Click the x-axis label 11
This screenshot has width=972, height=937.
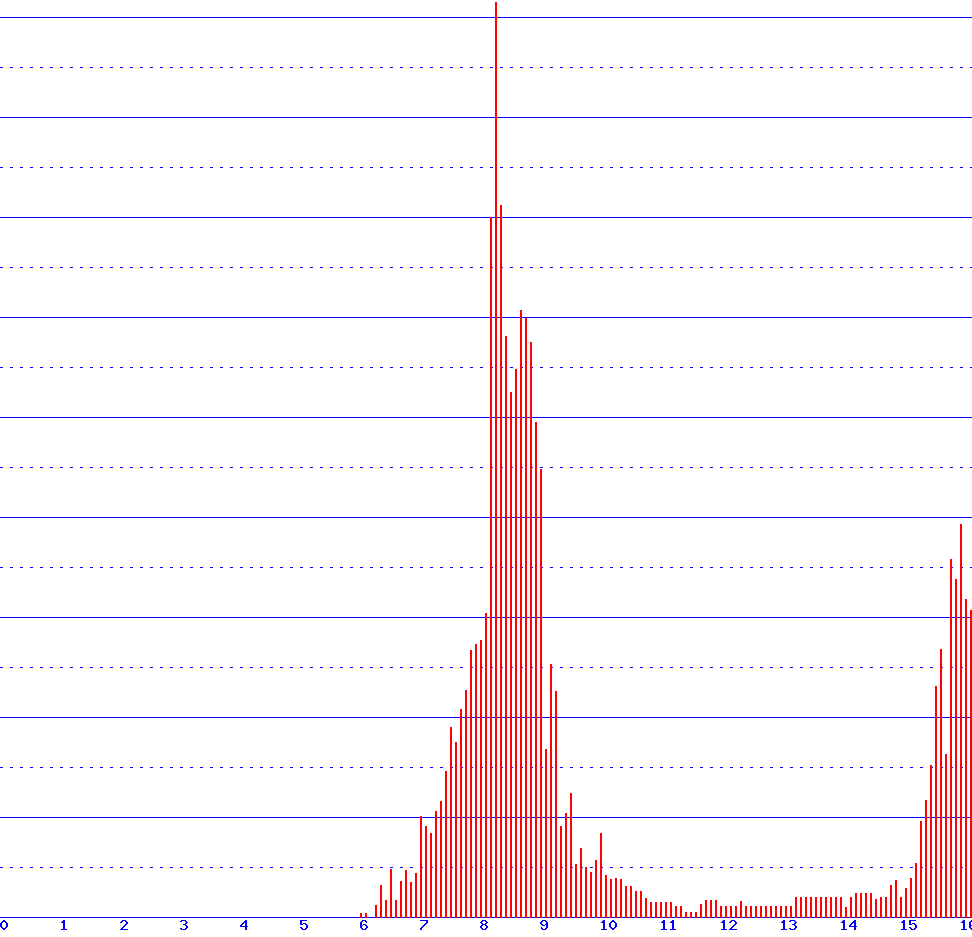668,925
